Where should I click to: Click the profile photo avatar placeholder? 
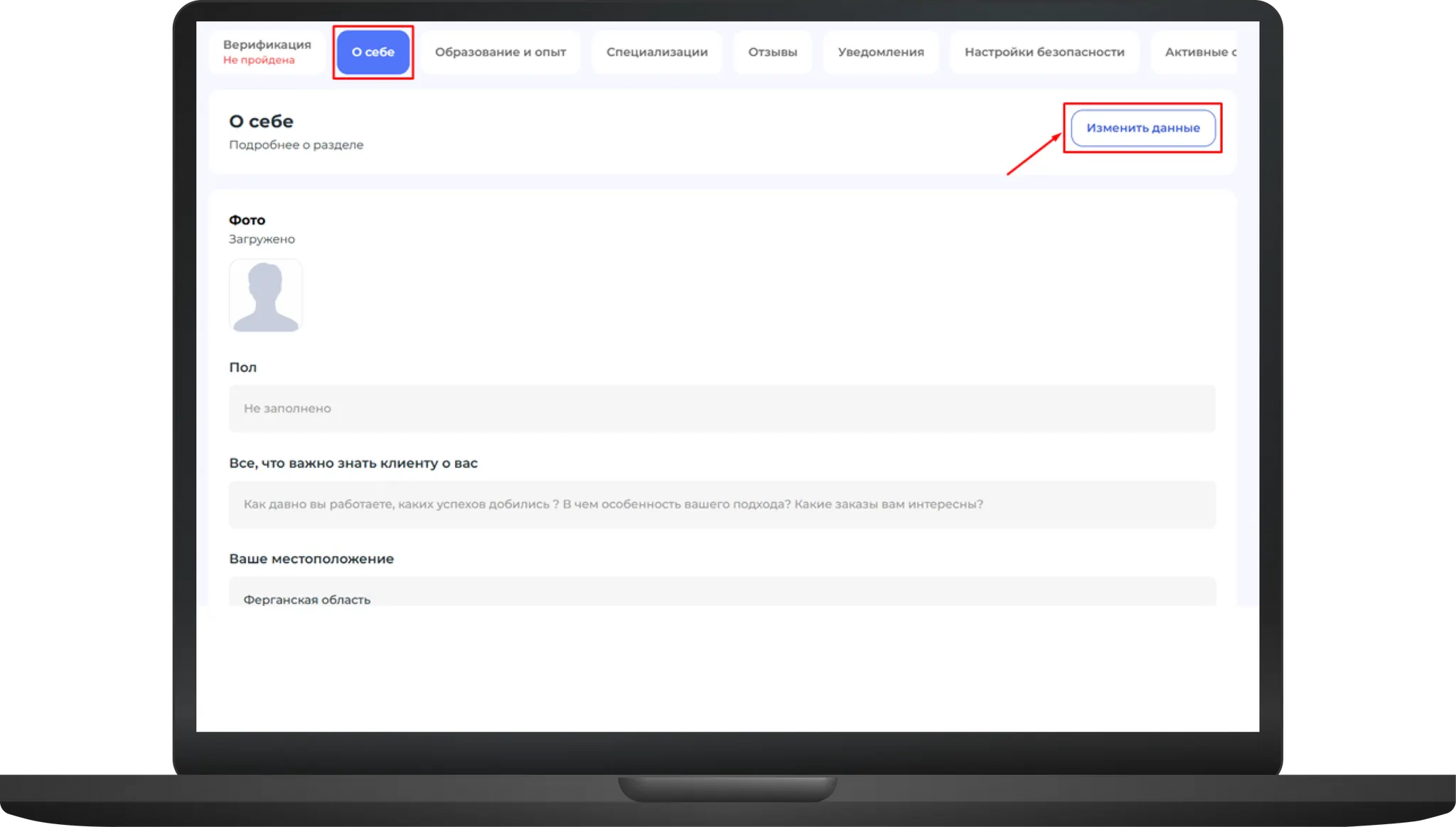(x=265, y=296)
